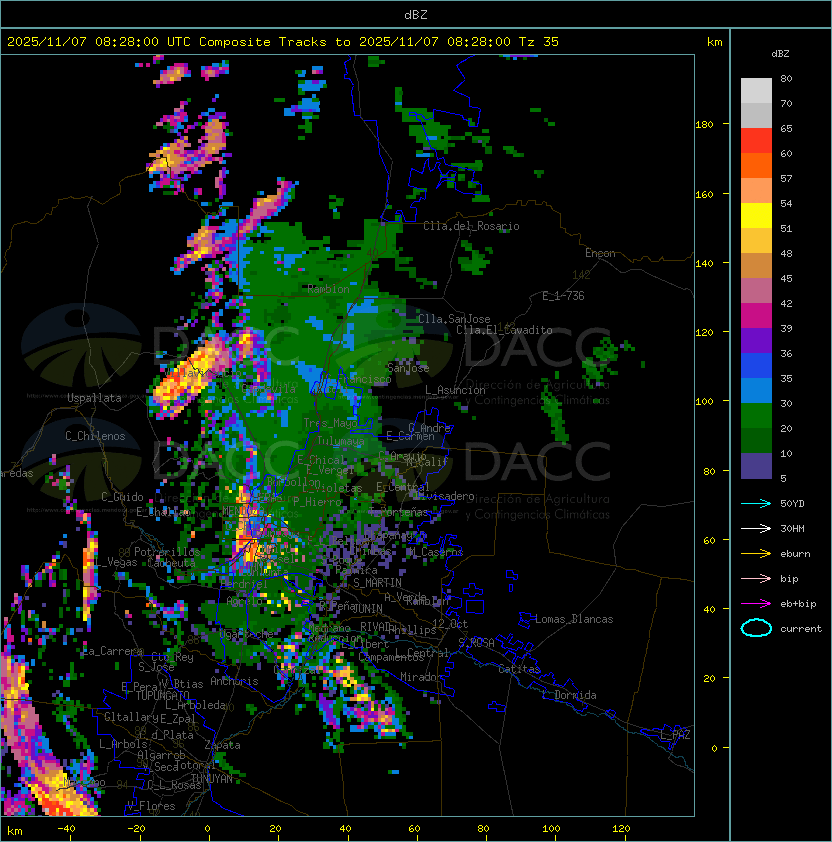Viewport: 832px width, 842px height.
Task: Click the -40 km horizontal axis tick
Action: pyautogui.click(x=66, y=829)
